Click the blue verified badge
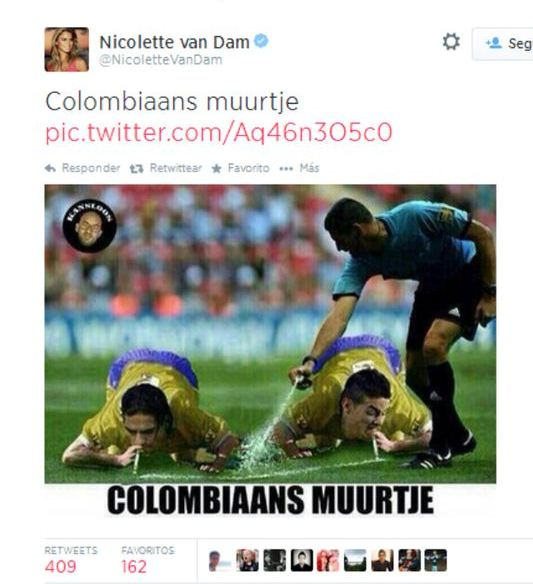Viewport: 533px width, 584px height. 261,41
